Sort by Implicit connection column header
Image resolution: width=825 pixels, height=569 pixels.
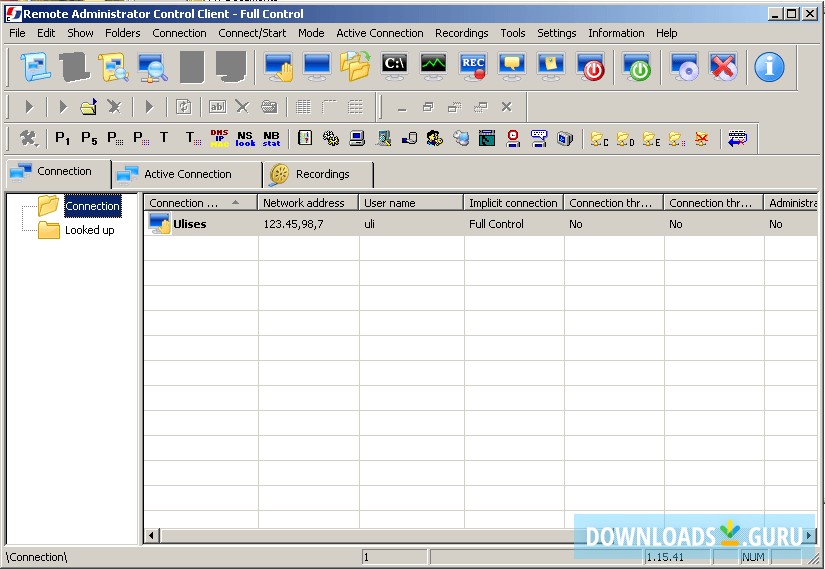point(514,203)
